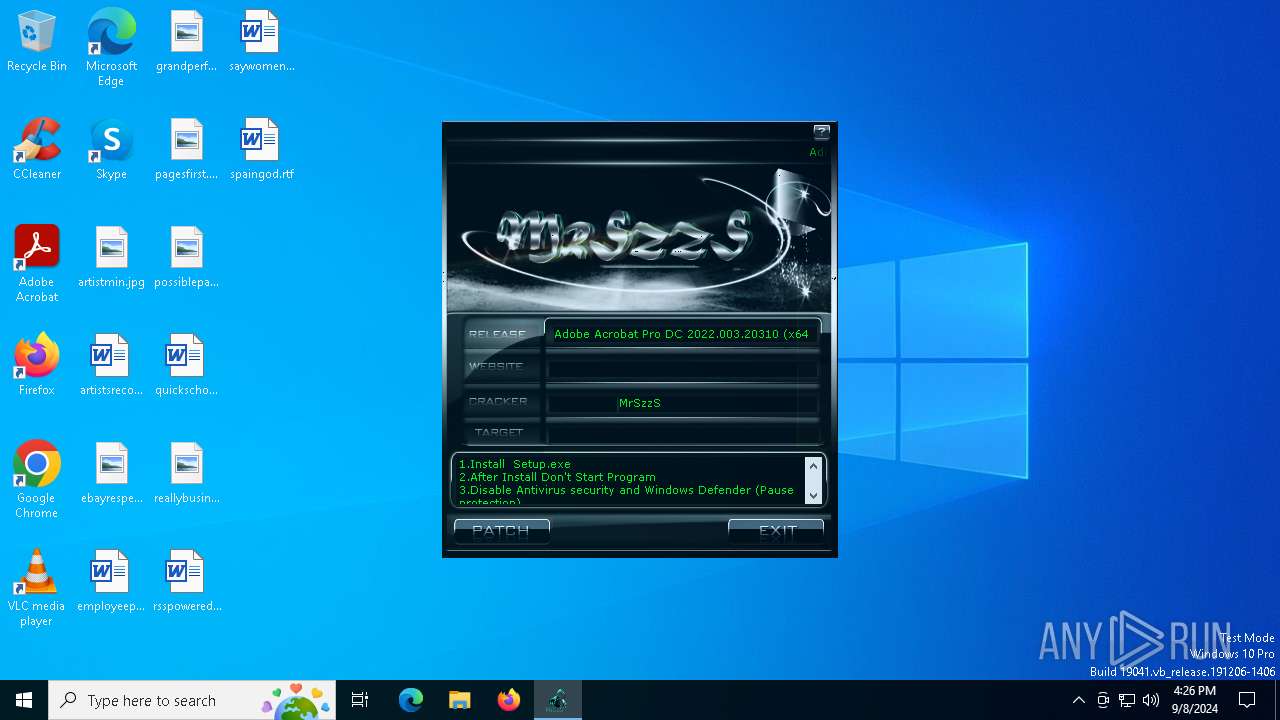Select the saywomen... Word document icon

click(x=261, y=42)
